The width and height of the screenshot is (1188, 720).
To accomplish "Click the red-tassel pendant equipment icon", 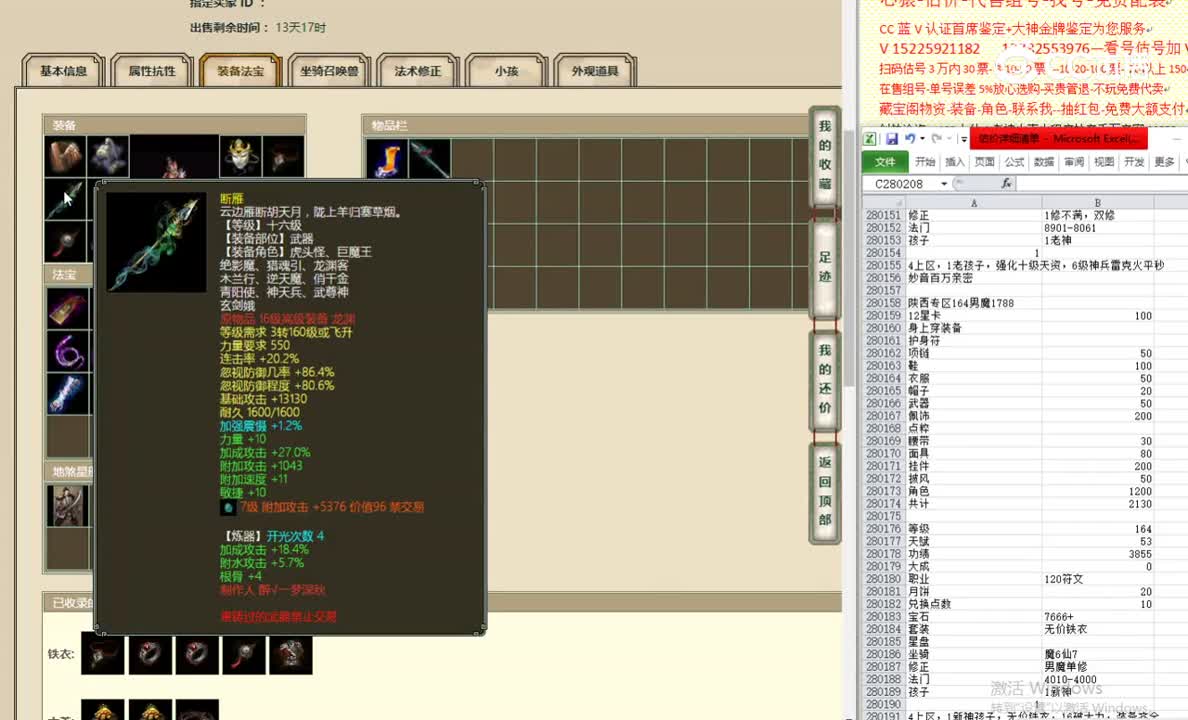I will pos(65,242).
